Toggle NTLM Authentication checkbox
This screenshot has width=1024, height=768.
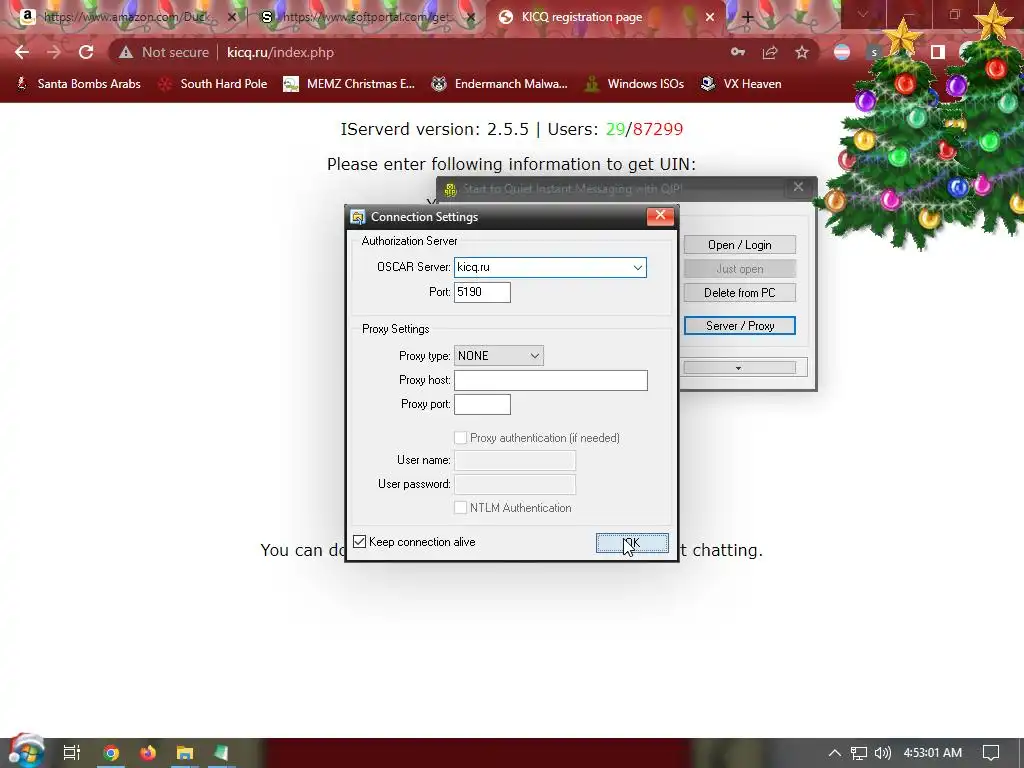(x=460, y=507)
